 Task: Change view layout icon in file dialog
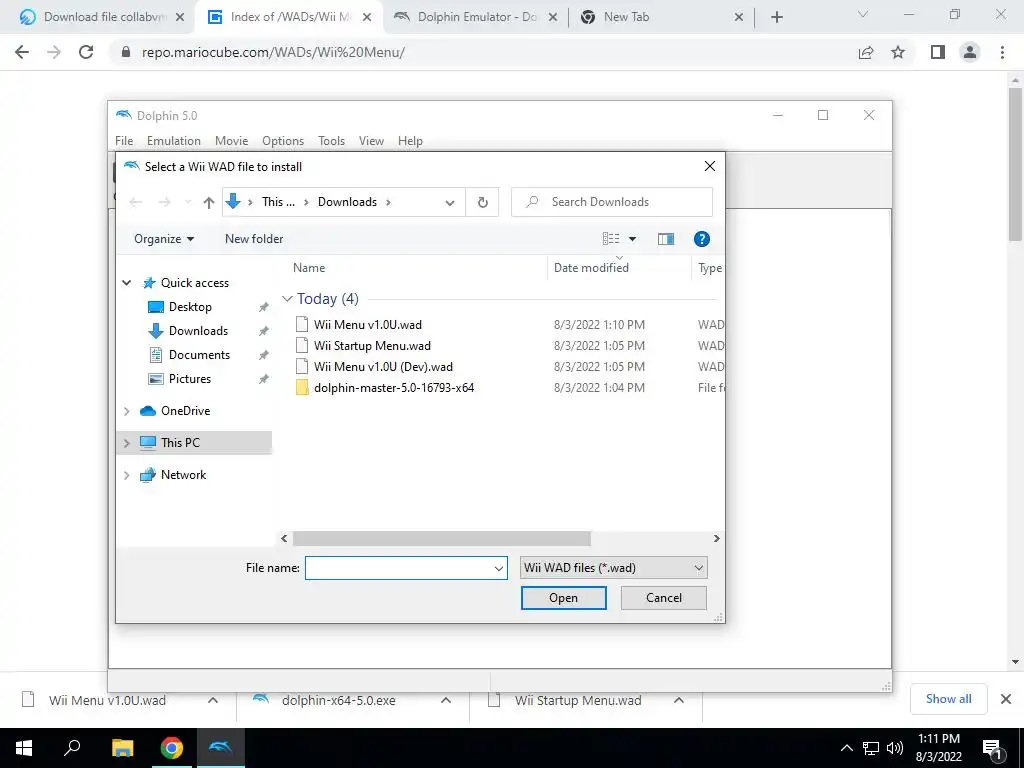[611, 239]
